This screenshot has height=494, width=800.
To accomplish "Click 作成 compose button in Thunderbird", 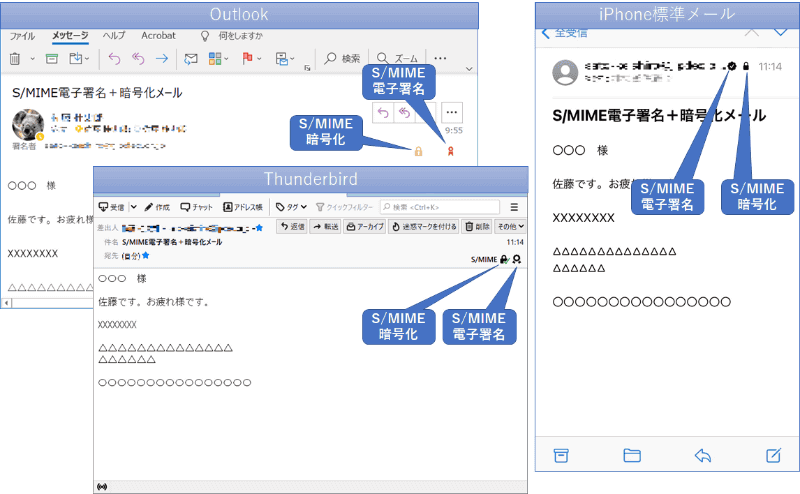I will [x=157, y=207].
